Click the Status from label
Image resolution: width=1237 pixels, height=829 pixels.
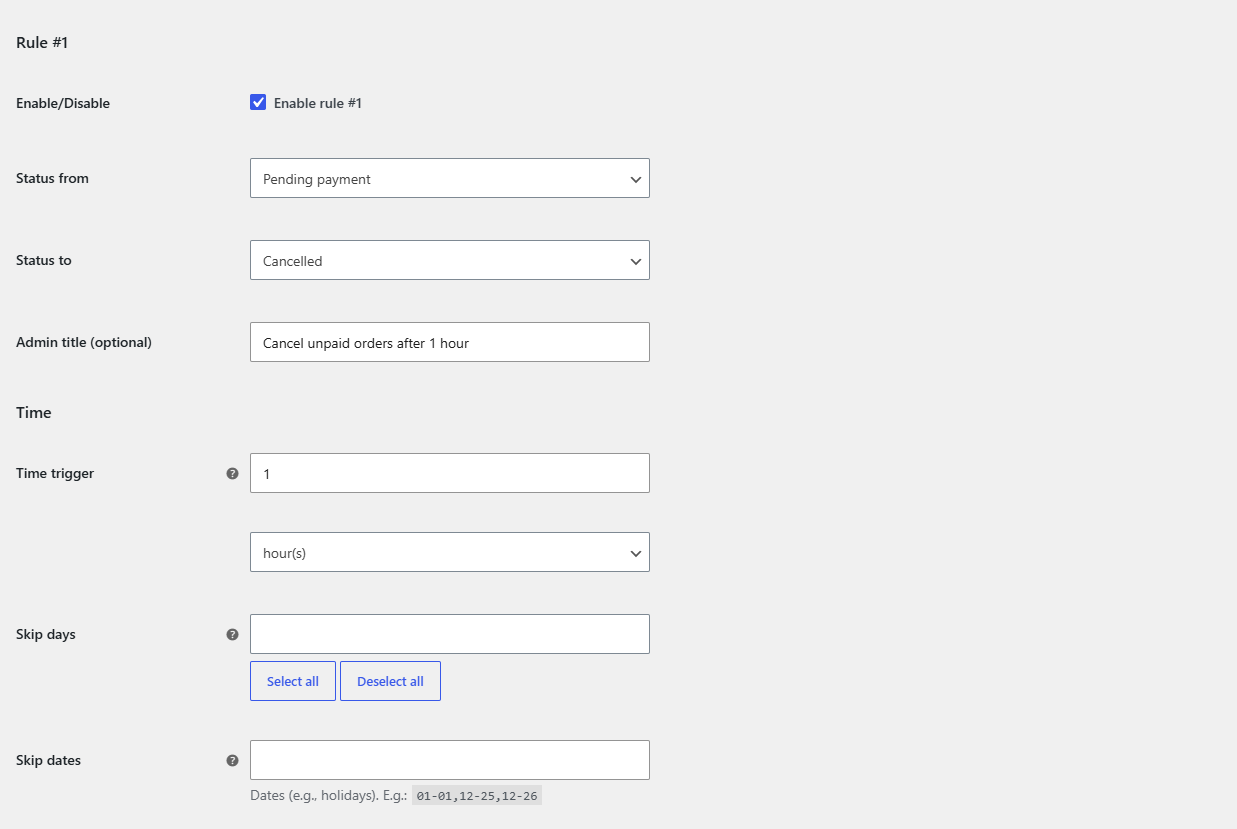click(x=52, y=178)
